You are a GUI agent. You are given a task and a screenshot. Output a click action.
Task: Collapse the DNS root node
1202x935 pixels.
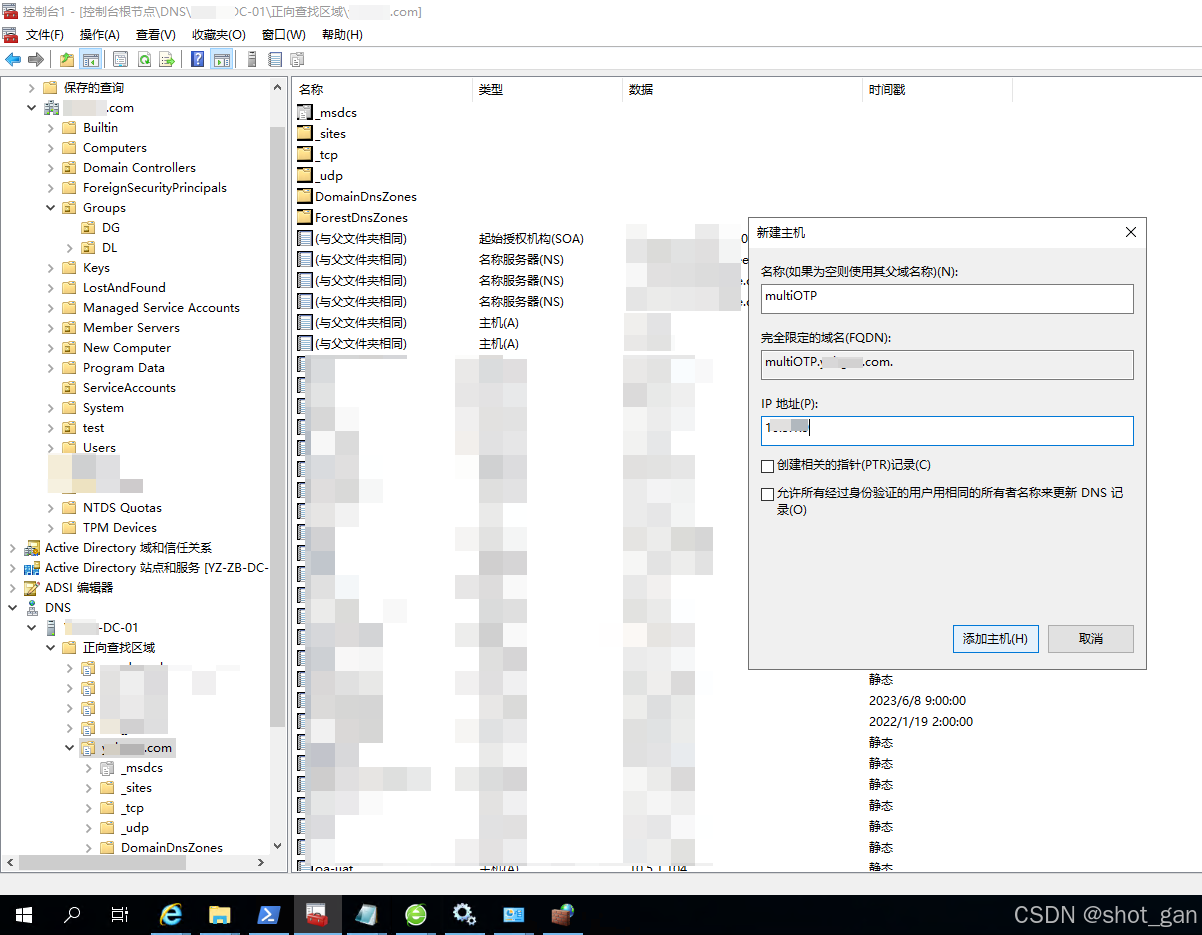click(13, 608)
